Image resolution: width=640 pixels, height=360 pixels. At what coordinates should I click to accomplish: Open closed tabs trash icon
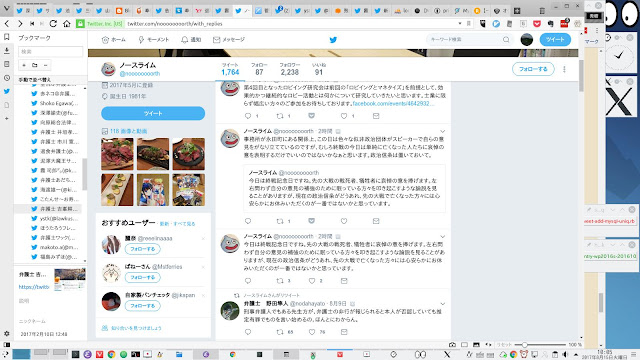pos(542,11)
